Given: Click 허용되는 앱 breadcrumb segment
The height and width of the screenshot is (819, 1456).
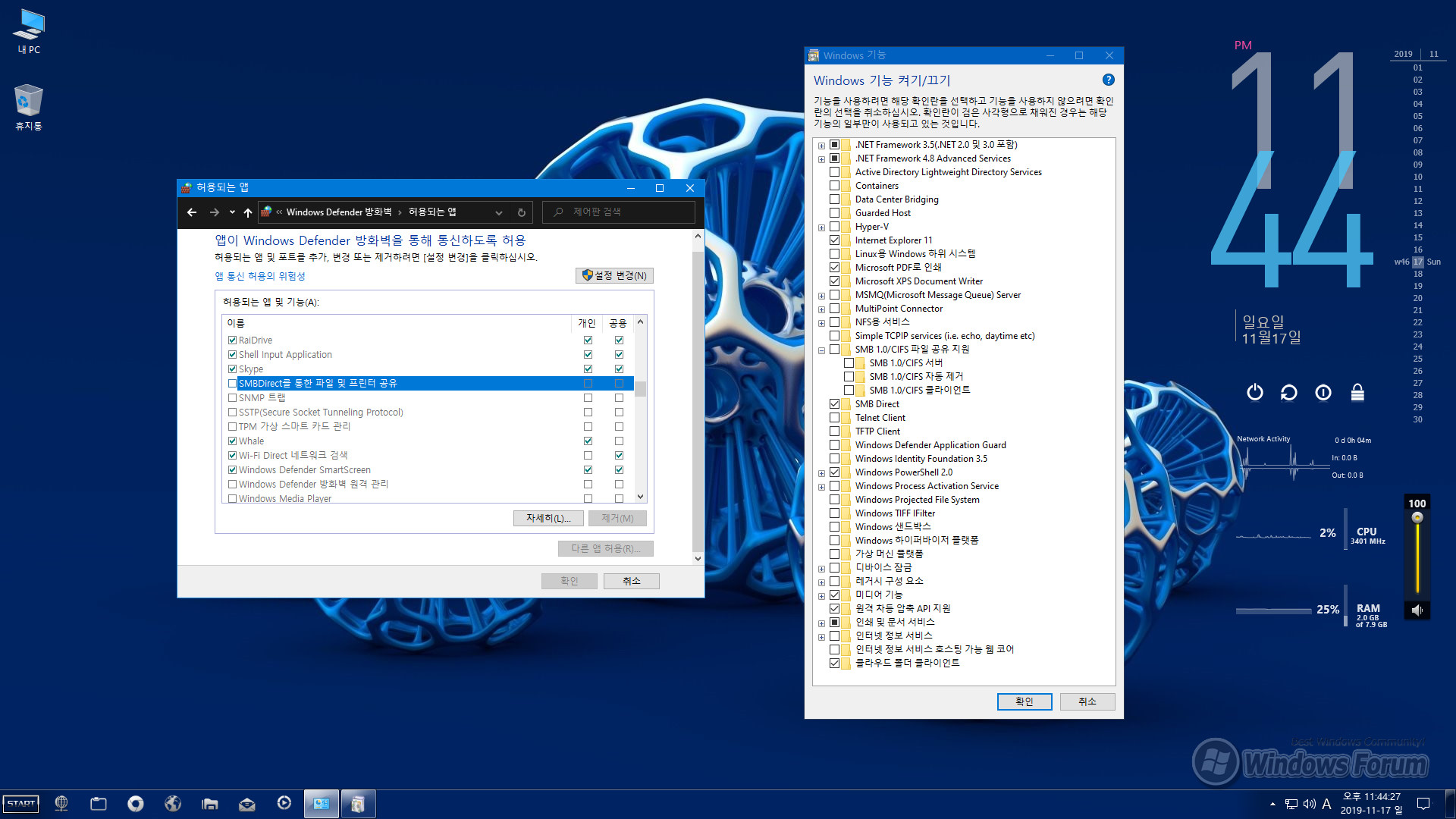Looking at the screenshot, I should (x=432, y=212).
